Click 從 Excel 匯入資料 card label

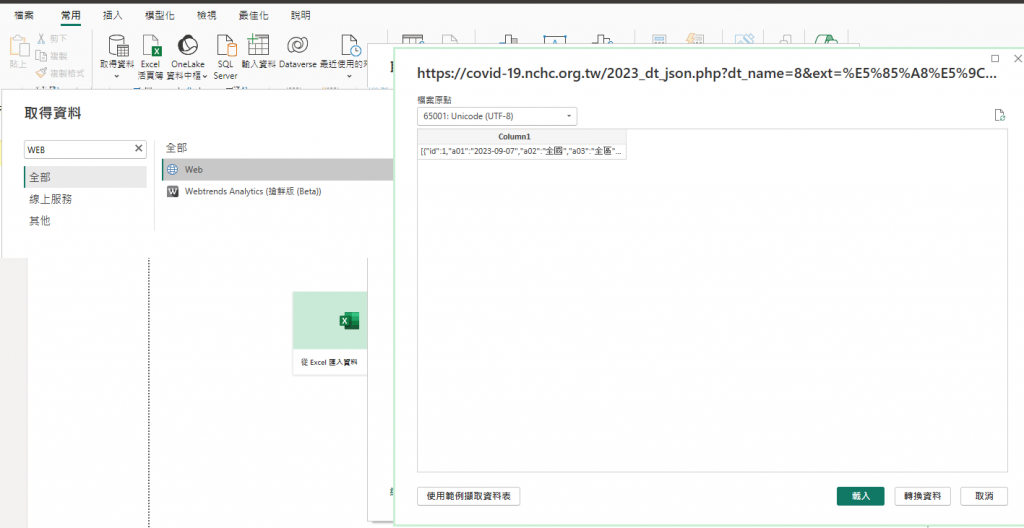[x=329, y=361]
